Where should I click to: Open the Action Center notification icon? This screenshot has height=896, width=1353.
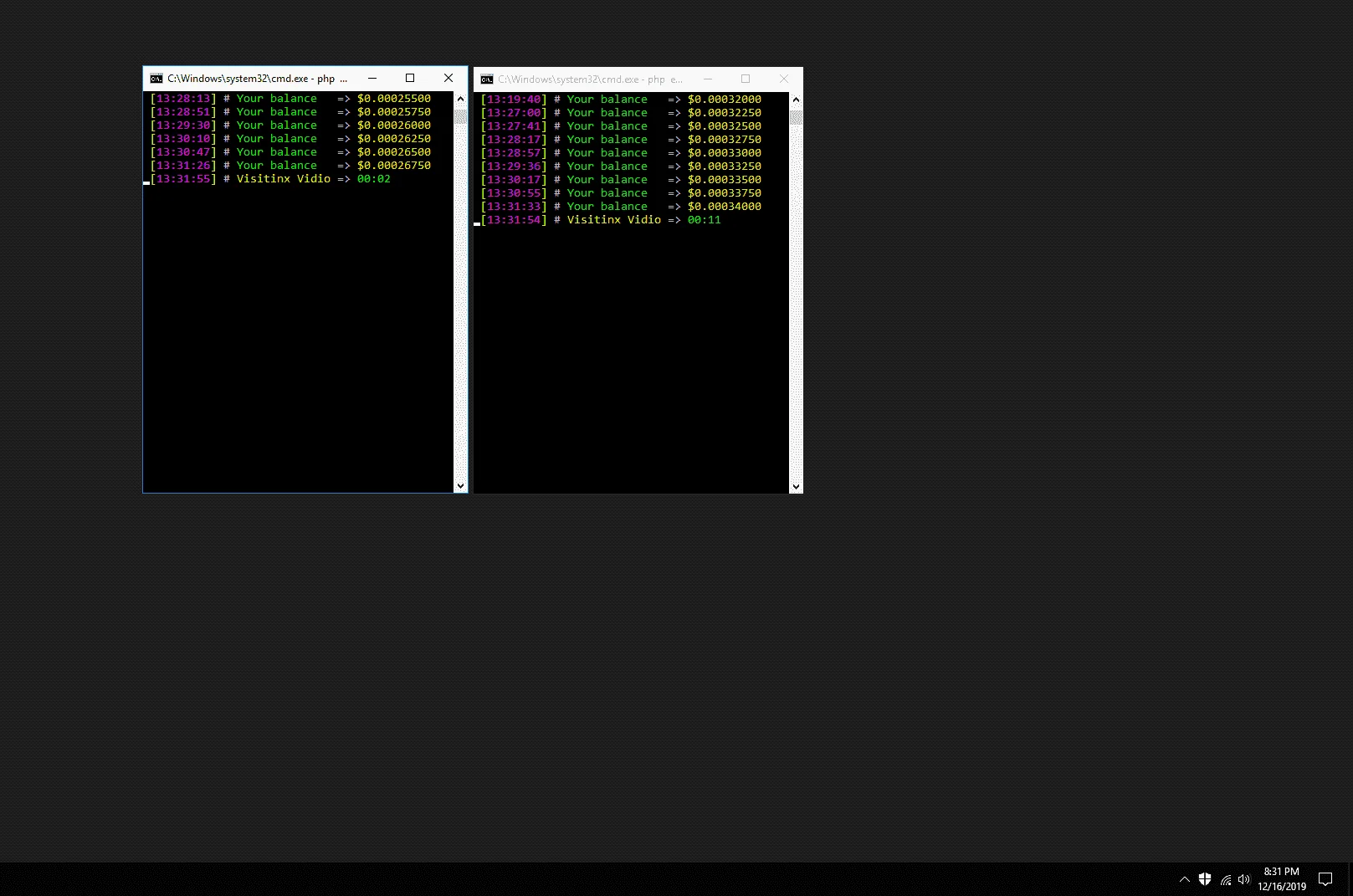(x=1325, y=879)
